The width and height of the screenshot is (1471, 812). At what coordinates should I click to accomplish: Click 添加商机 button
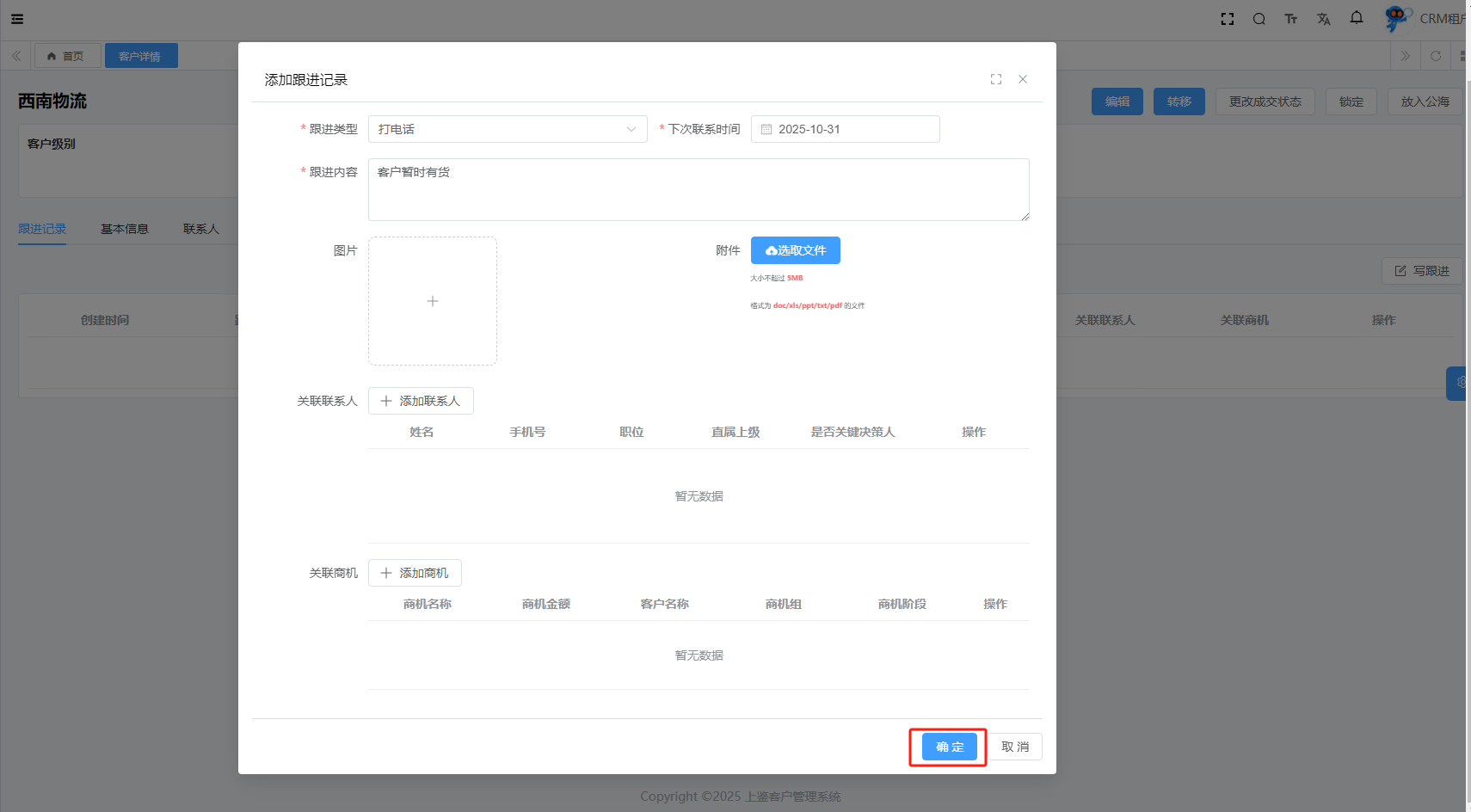(415, 573)
